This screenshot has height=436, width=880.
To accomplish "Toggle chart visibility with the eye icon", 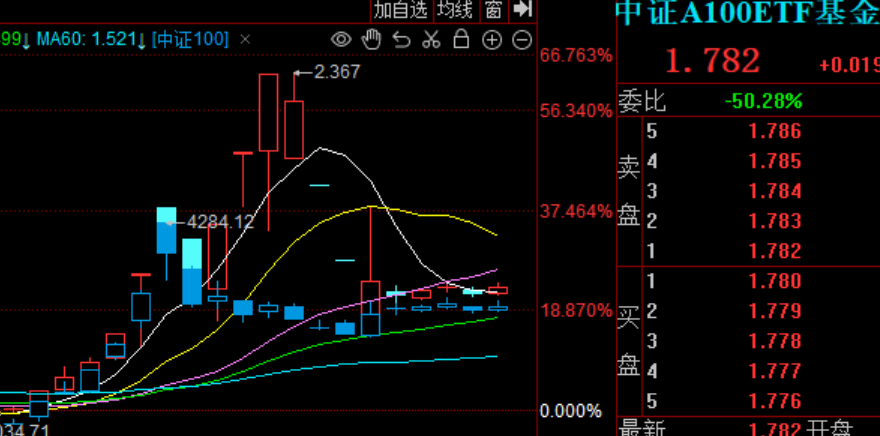I will 341,40.
